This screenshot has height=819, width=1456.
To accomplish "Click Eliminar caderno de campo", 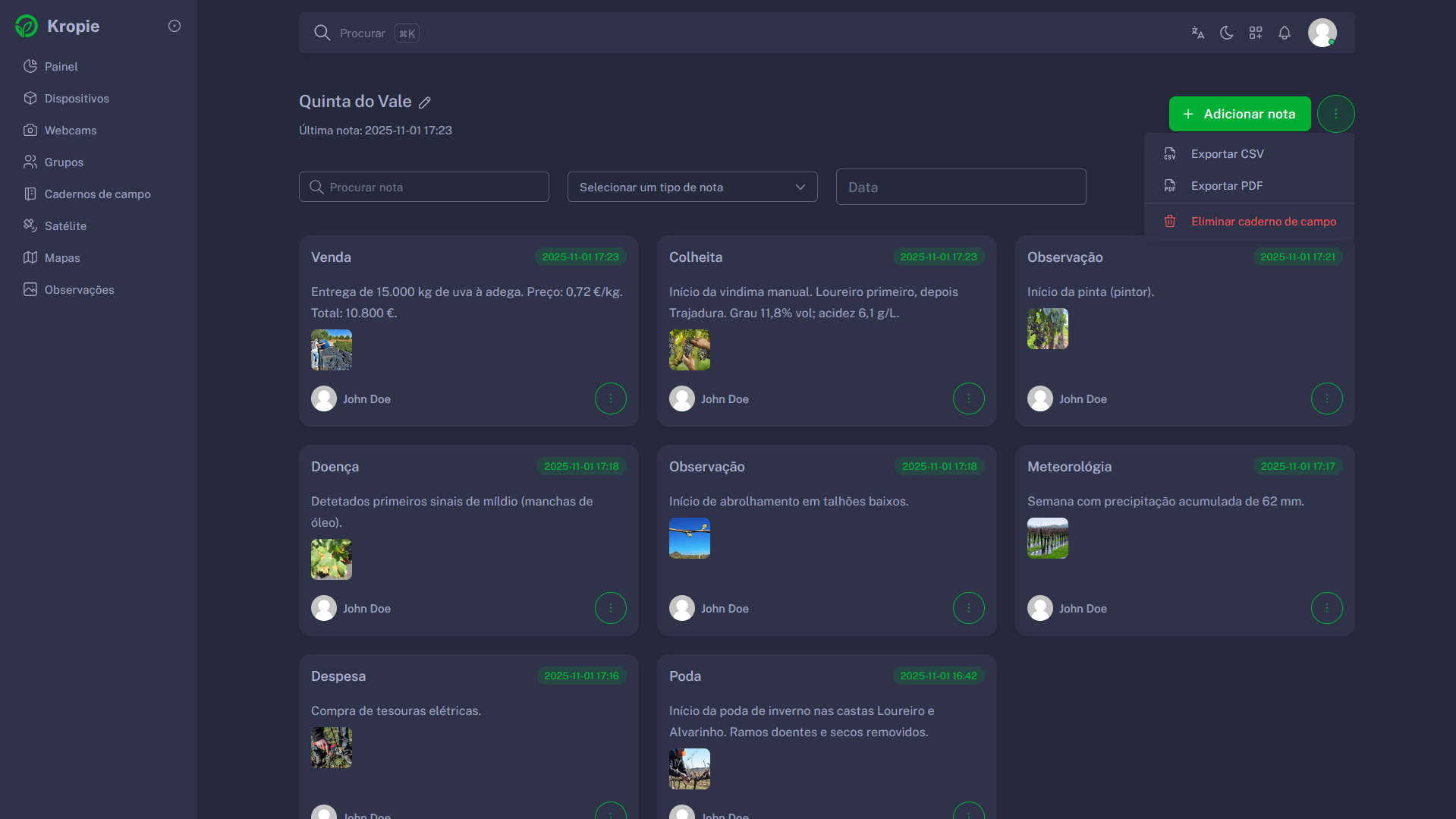I will (1263, 222).
